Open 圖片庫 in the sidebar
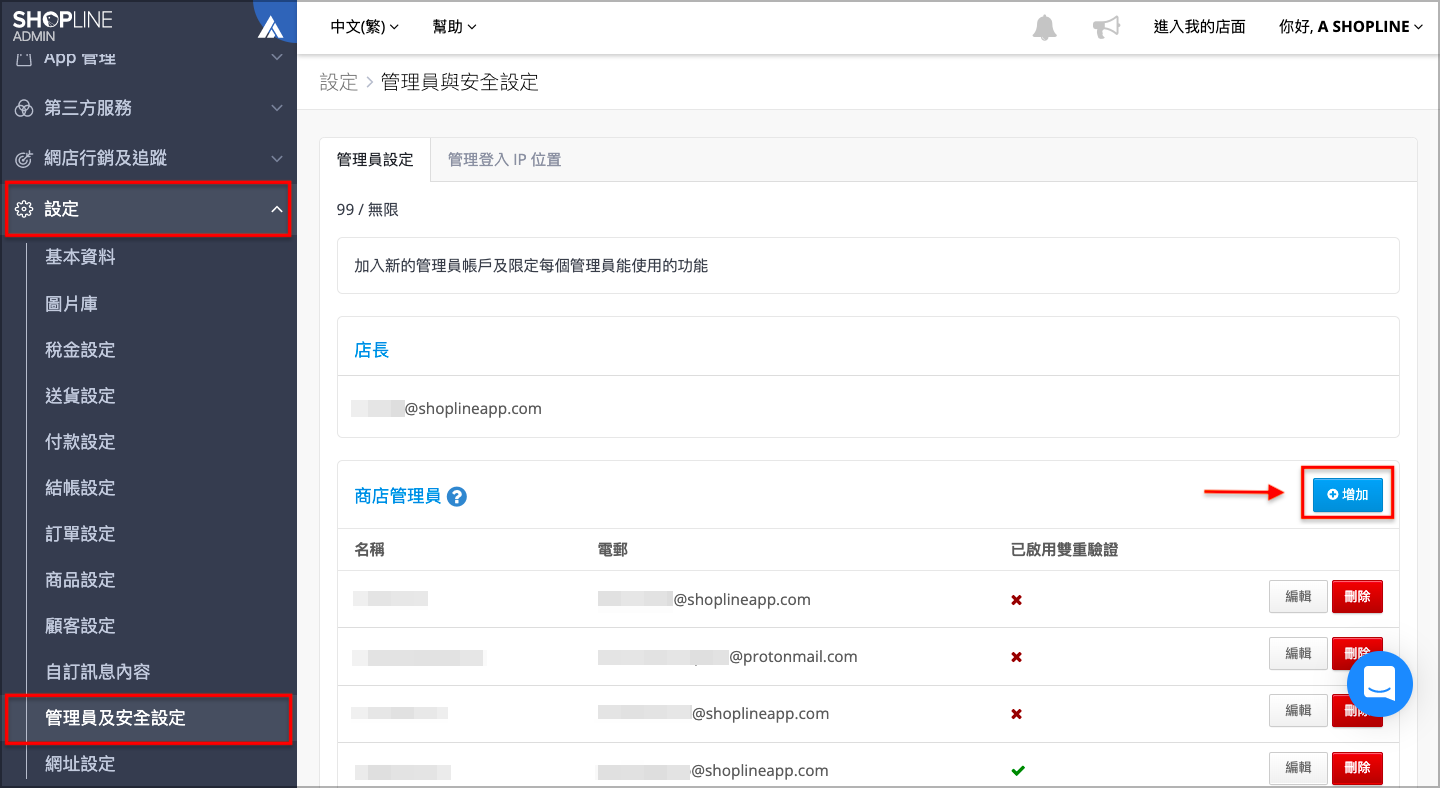 71,304
